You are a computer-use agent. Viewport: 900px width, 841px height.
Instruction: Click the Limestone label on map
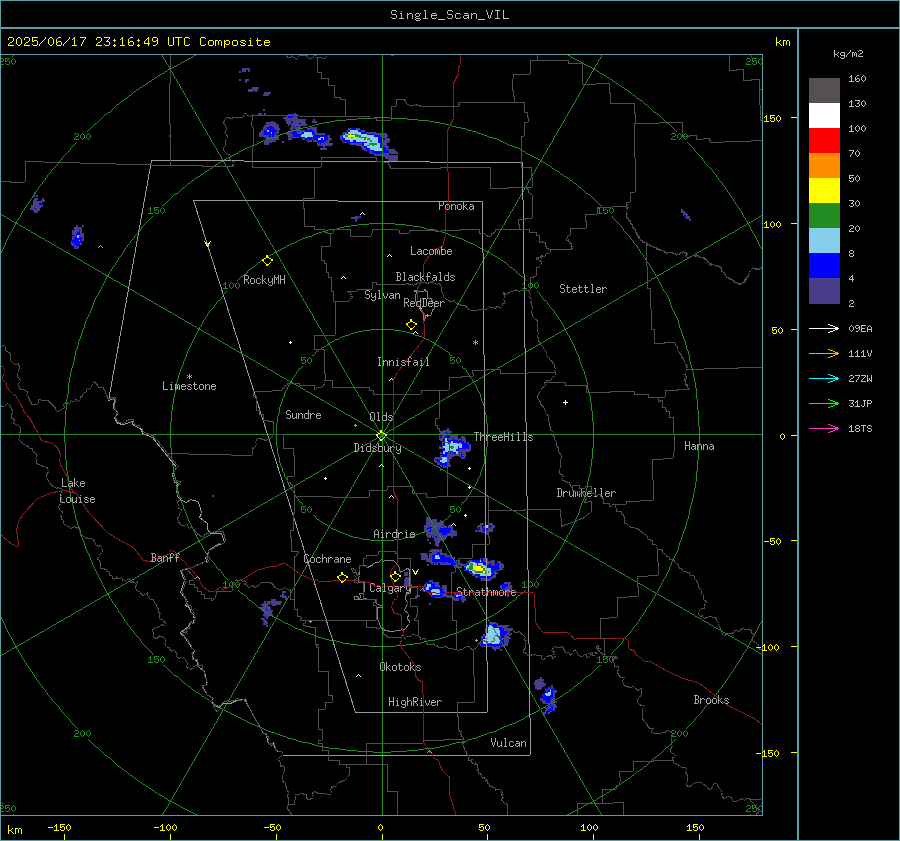pos(189,386)
